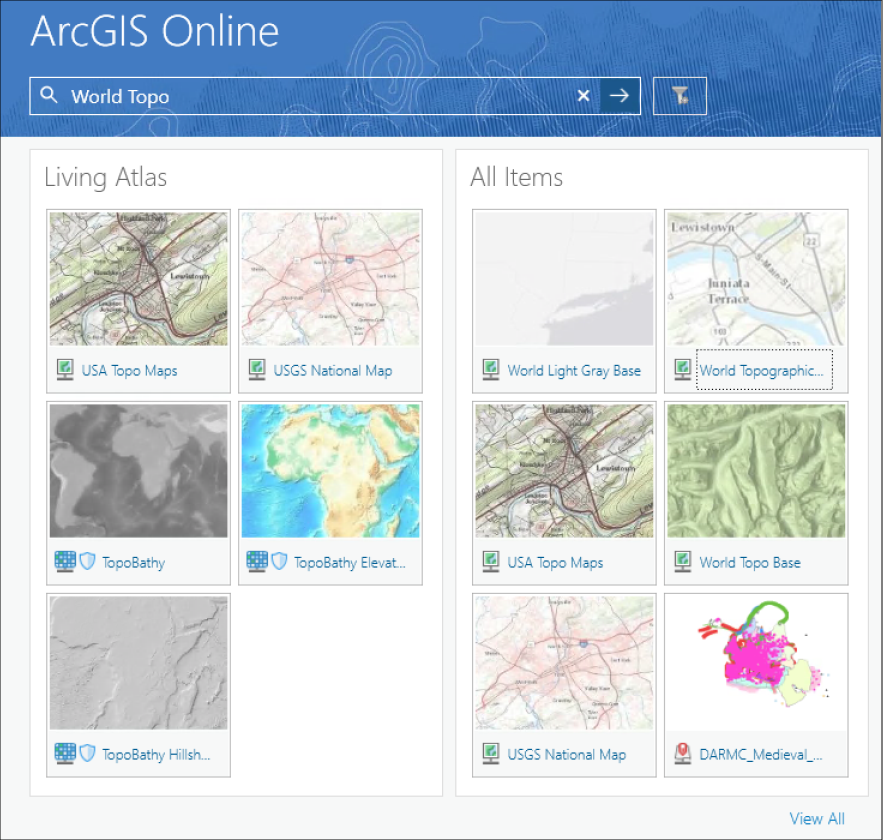
Task: Click inside the World Topo search field
Action: click(x=300, y=95)
